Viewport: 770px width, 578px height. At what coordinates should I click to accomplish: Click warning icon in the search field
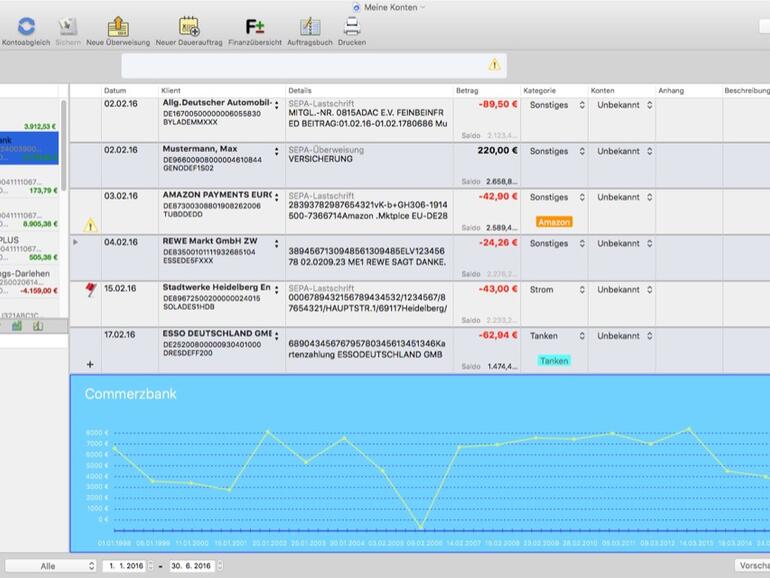495,65
